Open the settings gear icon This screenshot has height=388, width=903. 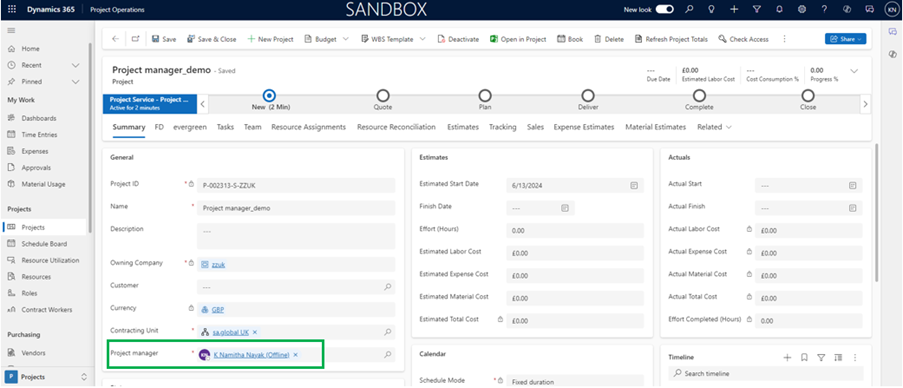click(x=802, y=9)
